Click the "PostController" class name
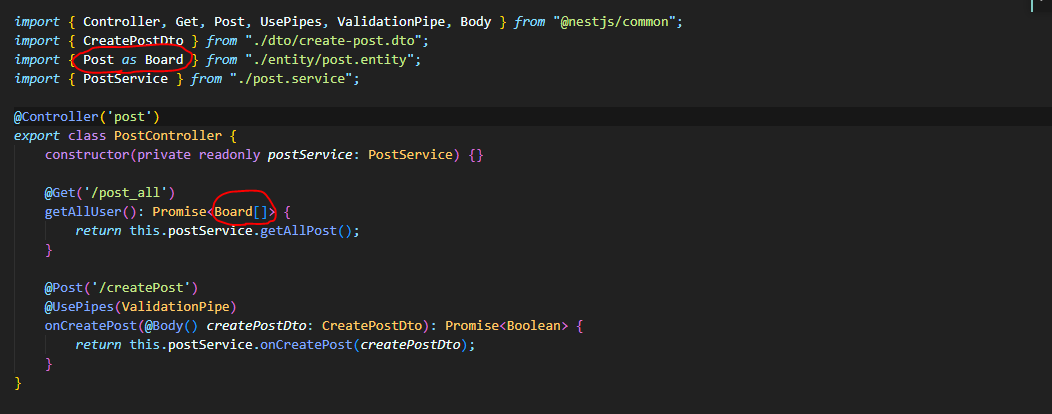The image size is (1052, 414). pyautogui.click(x=168, y=136)
